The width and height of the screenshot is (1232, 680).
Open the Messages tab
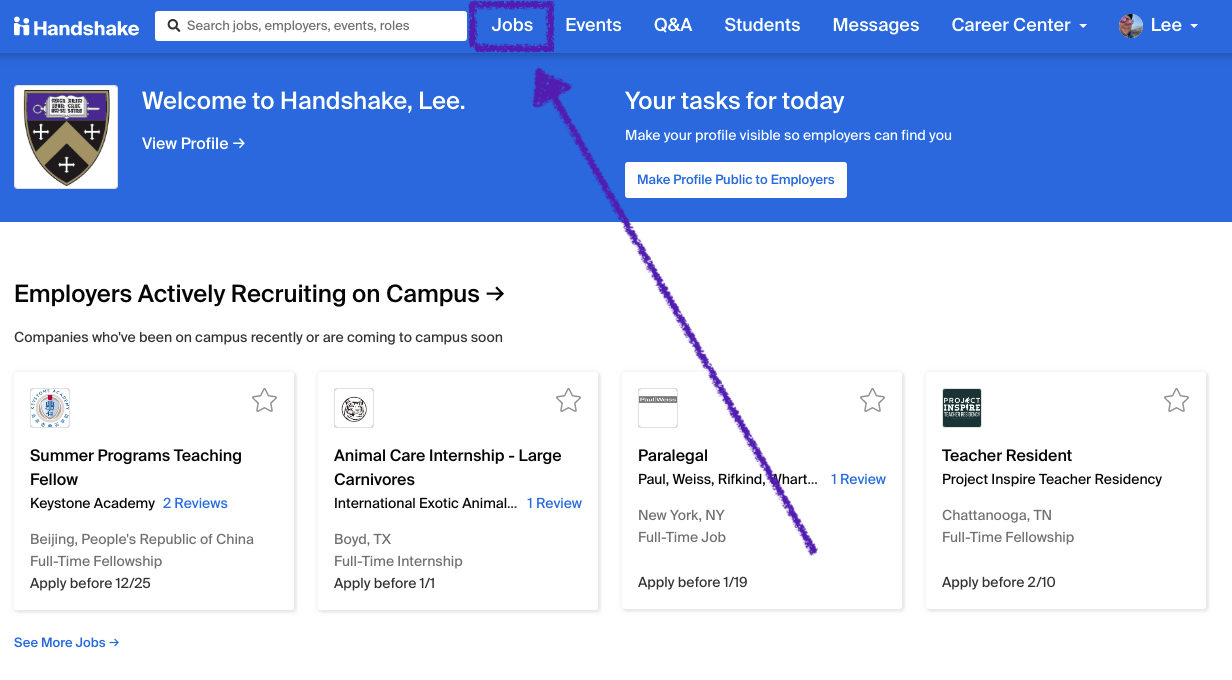pyautogui.click(x=876, y=25)
